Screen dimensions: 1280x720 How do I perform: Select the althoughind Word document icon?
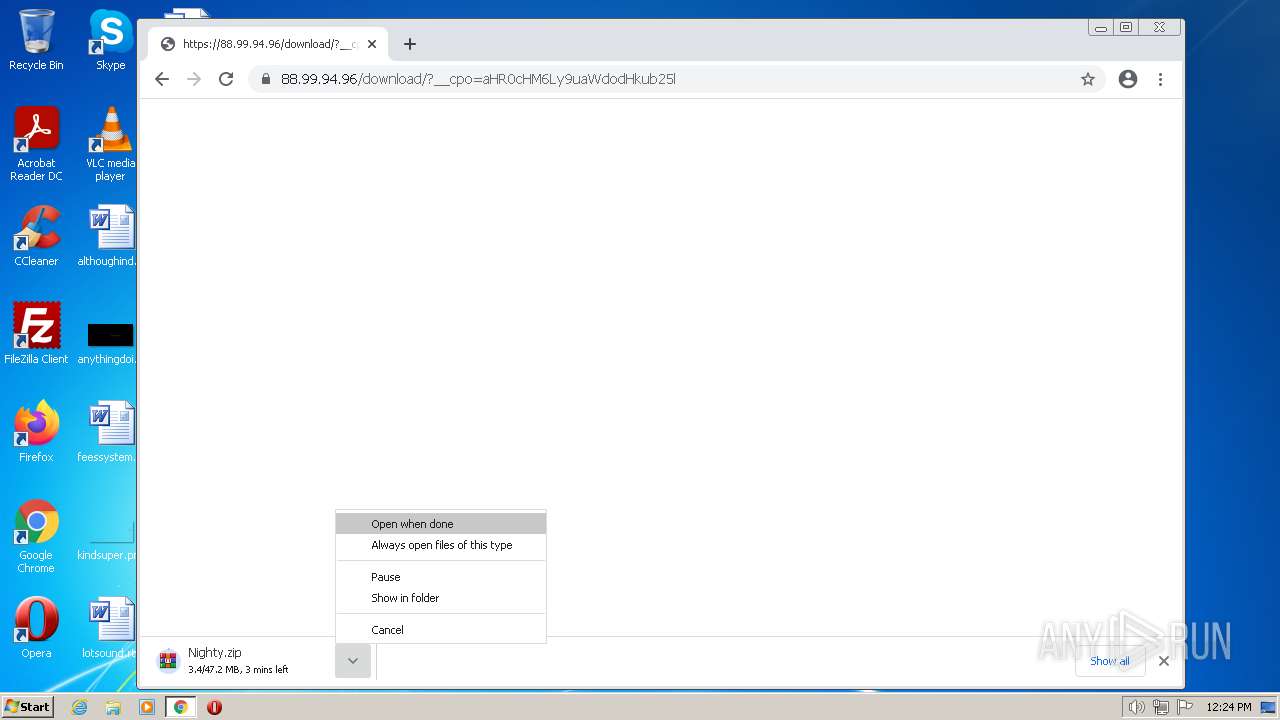click(x=108, y=236)
